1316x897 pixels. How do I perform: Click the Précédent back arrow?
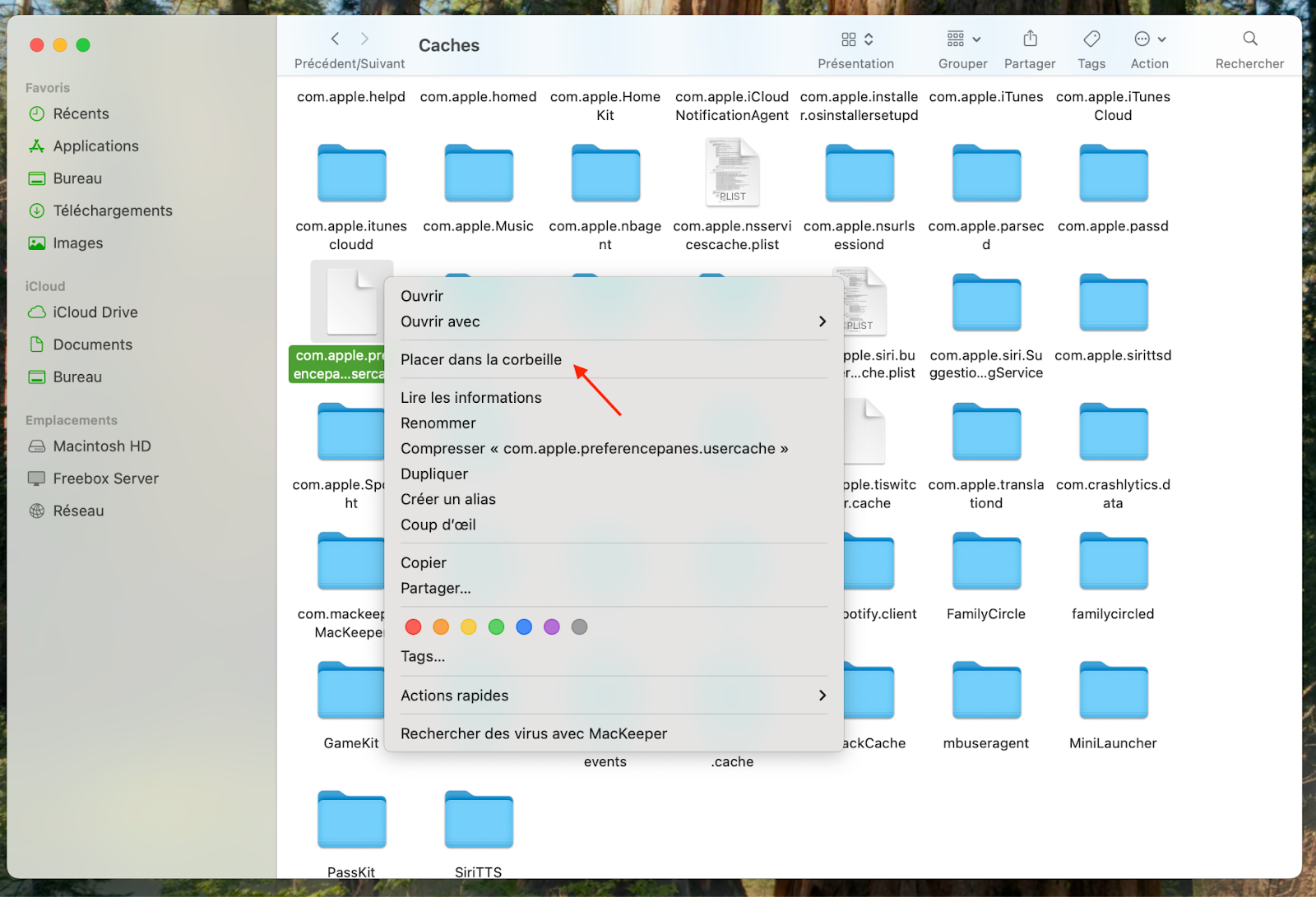[x=334, y=38]
